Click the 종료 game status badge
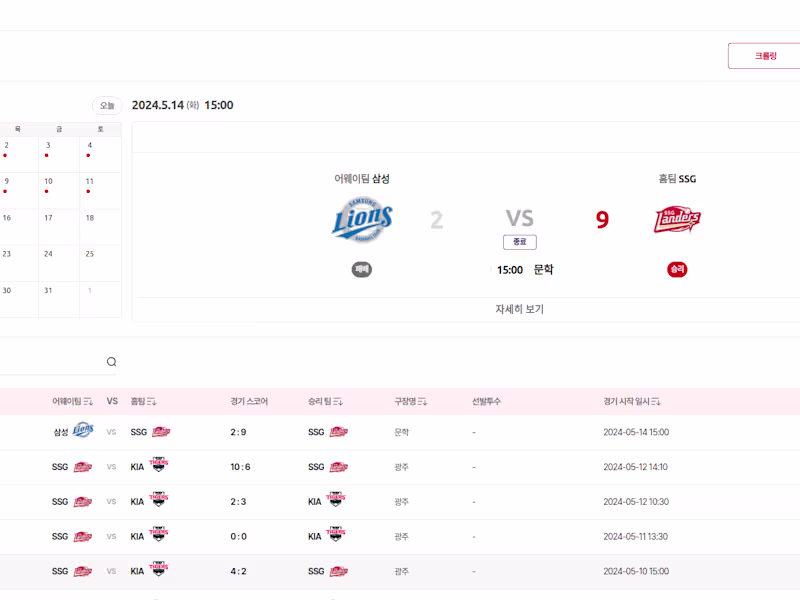This screenshot has height=600, width=800. tap(519, 242)
